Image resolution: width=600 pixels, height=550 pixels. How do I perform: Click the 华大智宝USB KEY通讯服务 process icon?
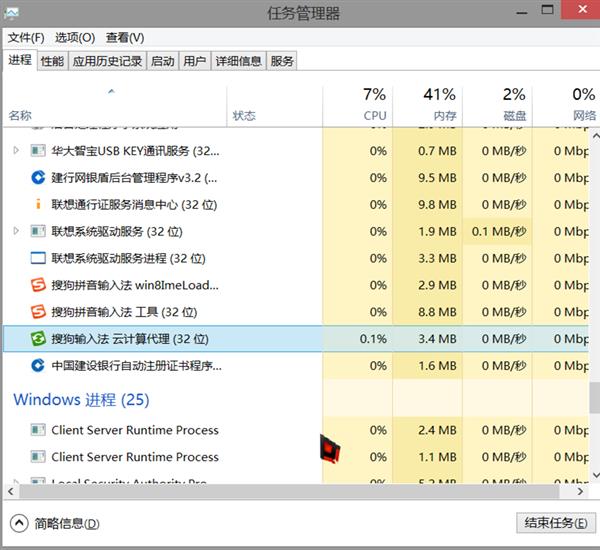38,151
